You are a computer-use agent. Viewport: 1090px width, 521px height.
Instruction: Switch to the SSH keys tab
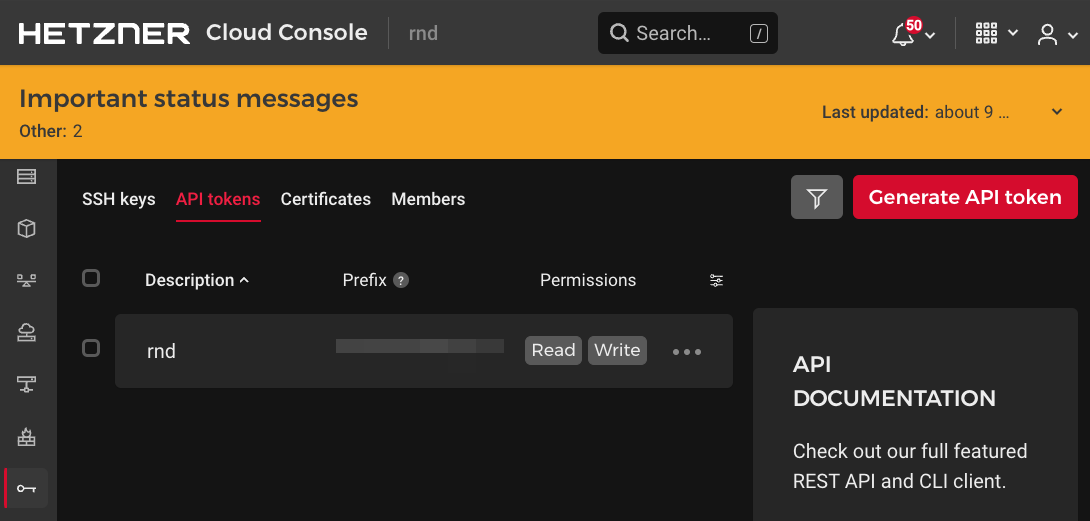pyautogui.click(x=119, y=199)
